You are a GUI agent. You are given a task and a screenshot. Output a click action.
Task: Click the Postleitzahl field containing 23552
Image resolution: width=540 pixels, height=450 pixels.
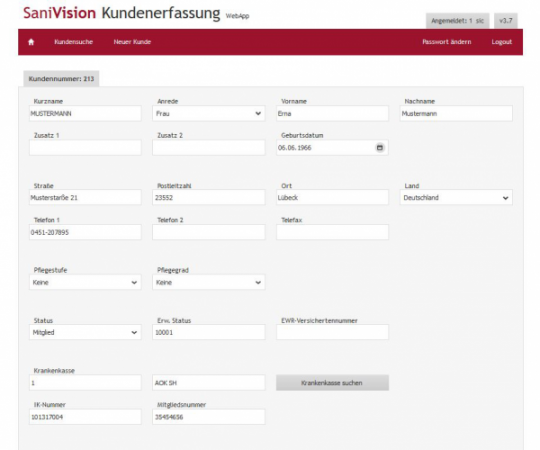tap(209, 198)
